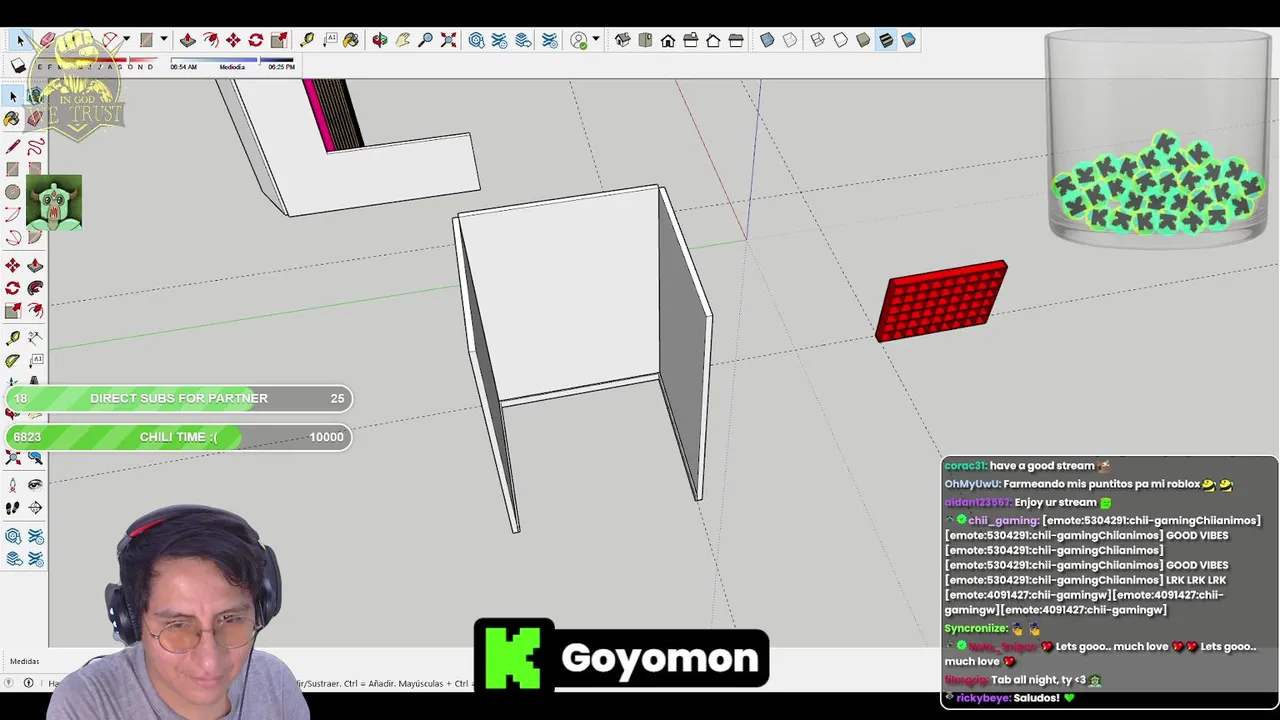Expand the Shapes tool dropdown arrow
The height and width of the screenshot is (720, 1280).
[164, 40]
